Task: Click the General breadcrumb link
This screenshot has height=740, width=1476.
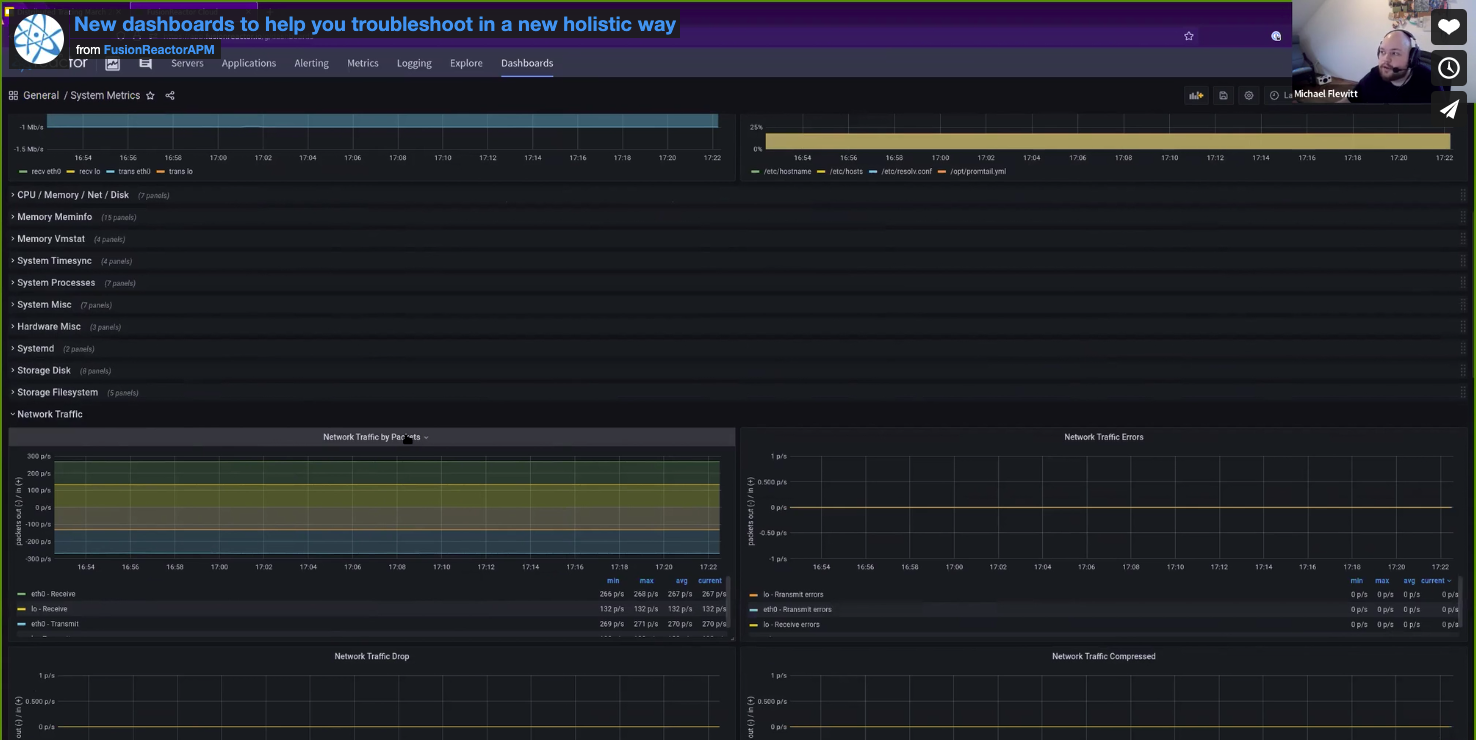Action: 41,96
